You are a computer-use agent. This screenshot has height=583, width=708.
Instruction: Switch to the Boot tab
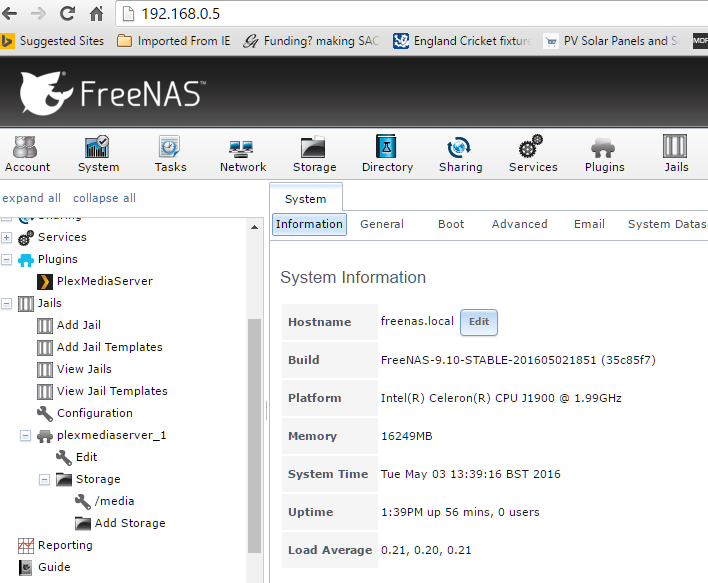point(451,224)
